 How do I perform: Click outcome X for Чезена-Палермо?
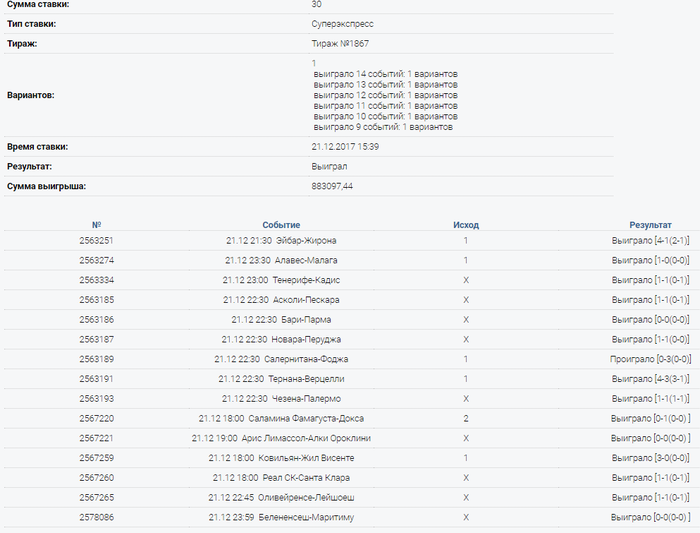[x=466, y=399]
